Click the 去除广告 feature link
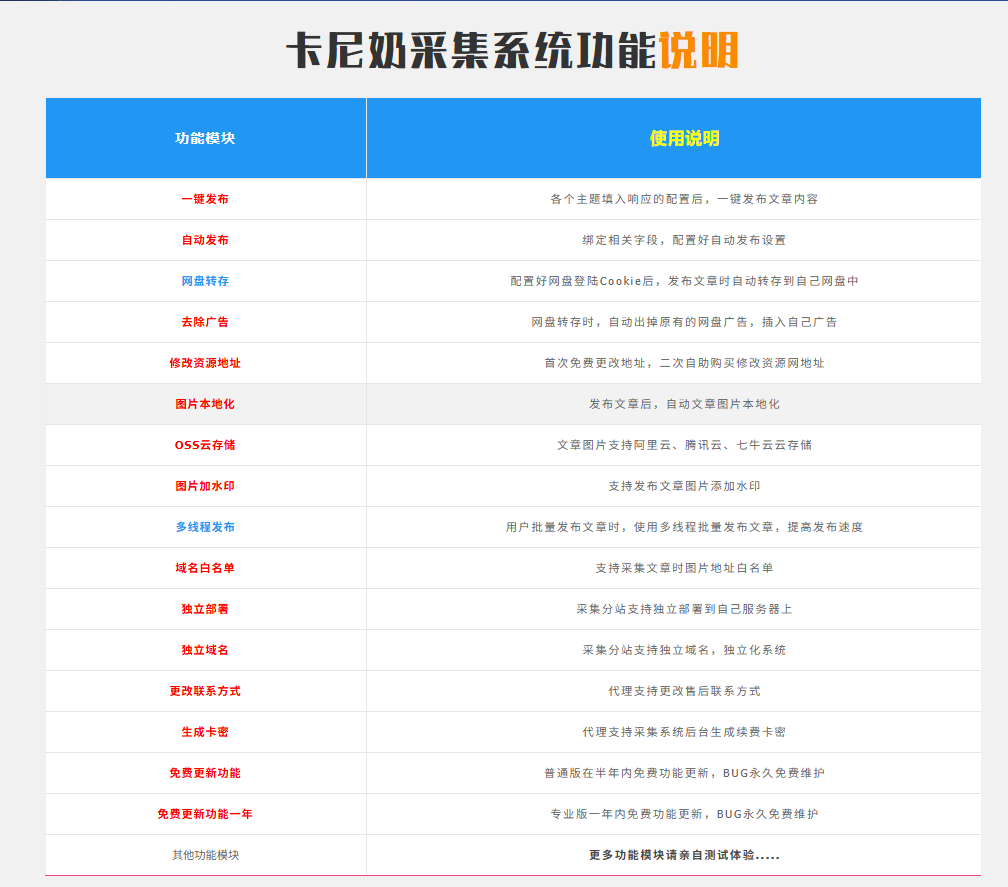 pyautogui.click(x=205, y=321)
